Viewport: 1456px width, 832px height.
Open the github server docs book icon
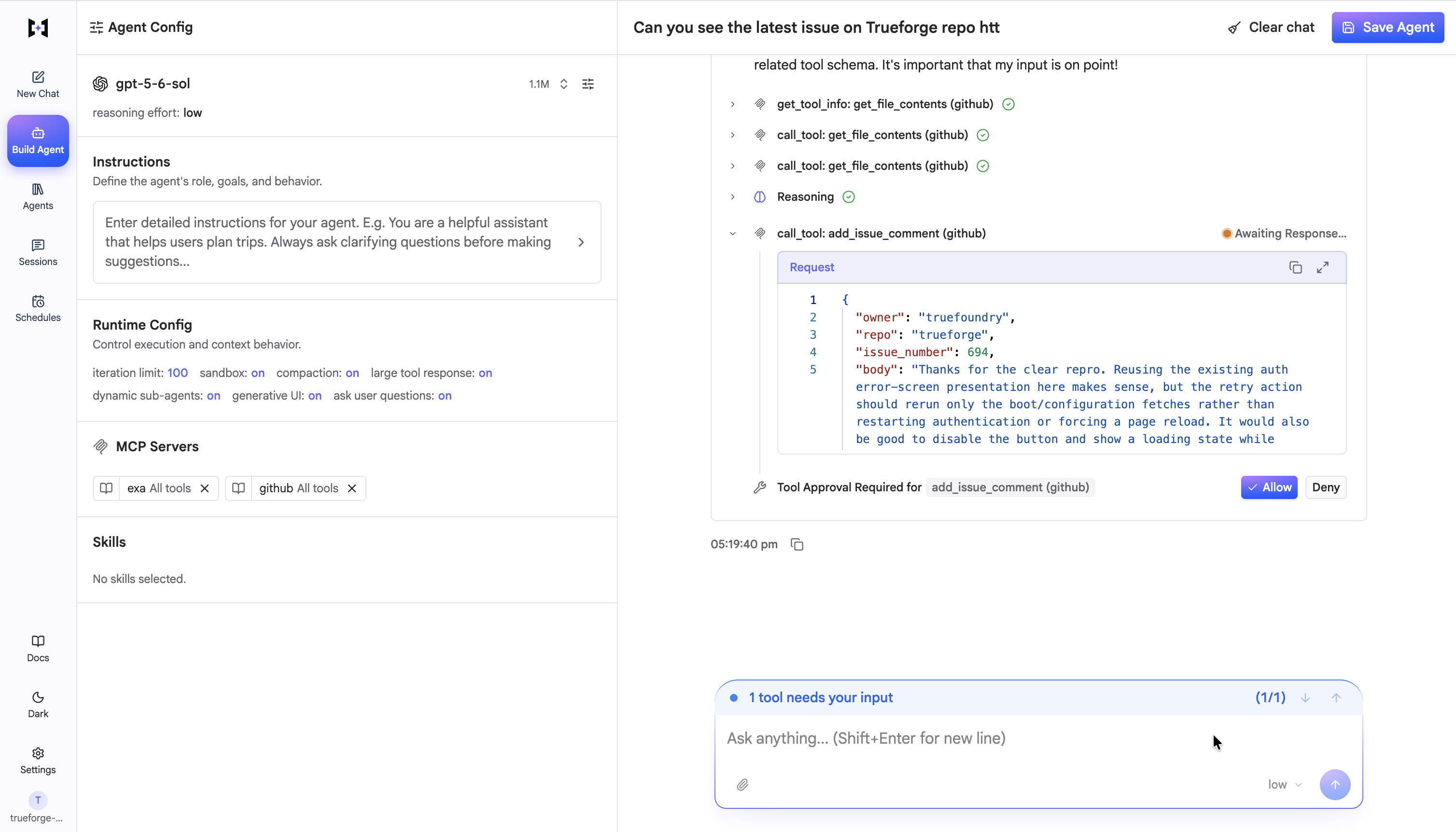click(x=238, y=488)
